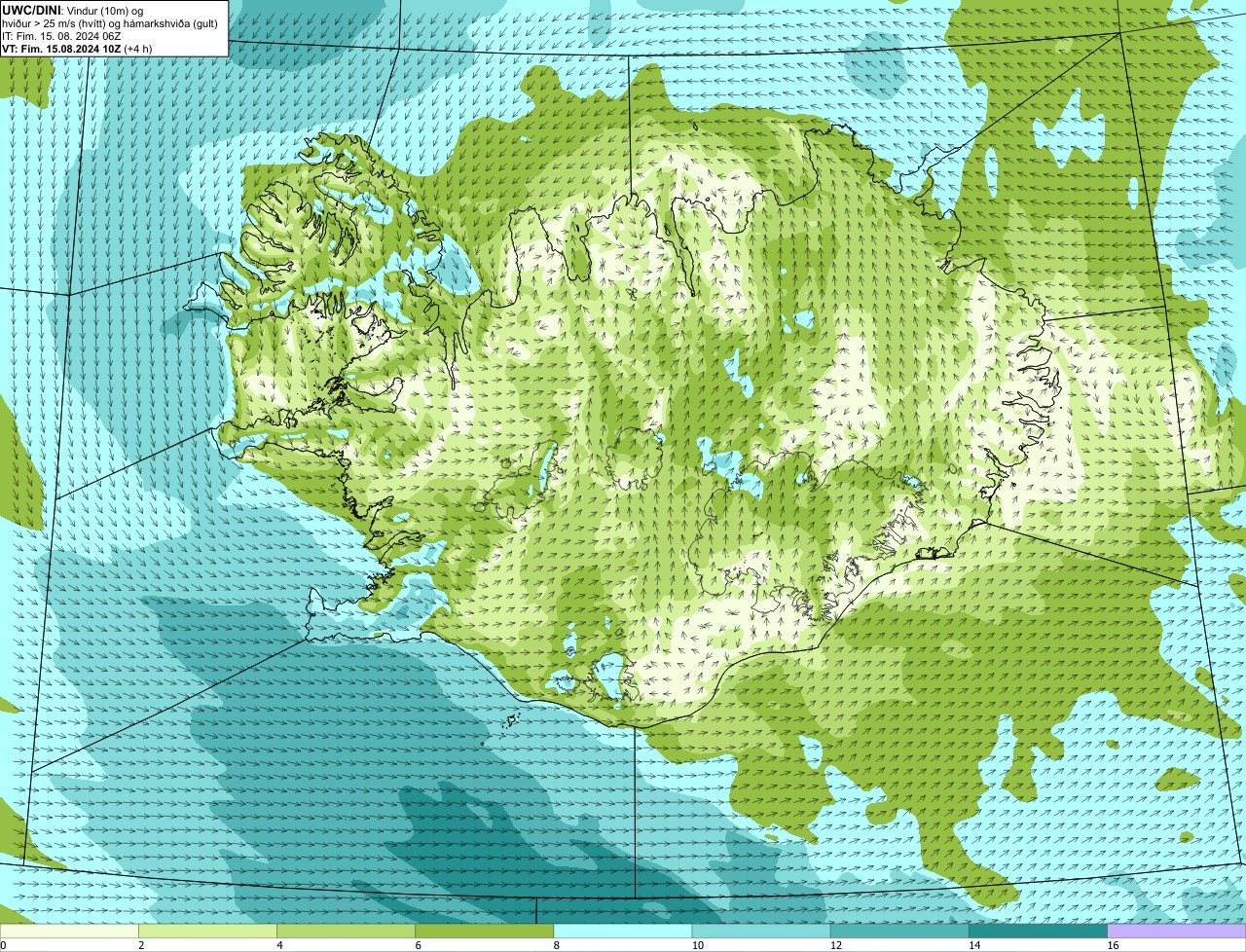Click the pale yellow 0–2 m/s legend segment
The width and height of the screenshot is (1246, 952).
69,931
